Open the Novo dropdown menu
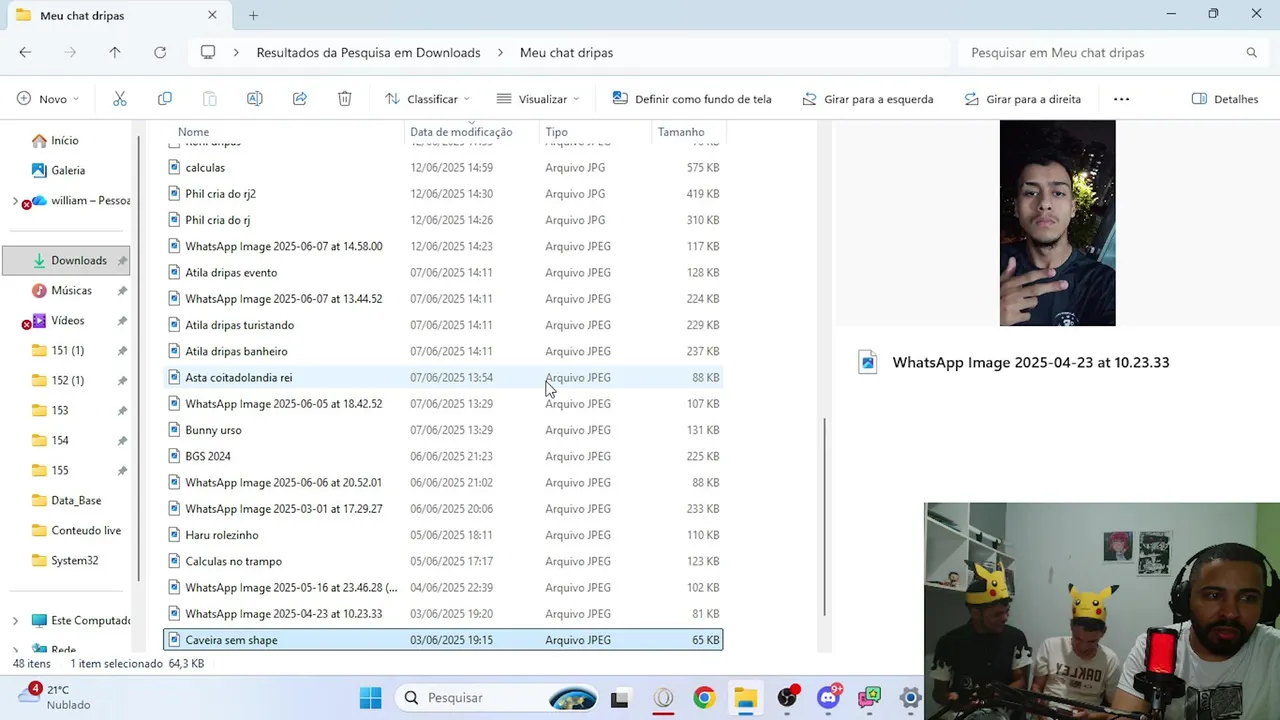This screenshot has height=720, width=1280. (48, 99)
